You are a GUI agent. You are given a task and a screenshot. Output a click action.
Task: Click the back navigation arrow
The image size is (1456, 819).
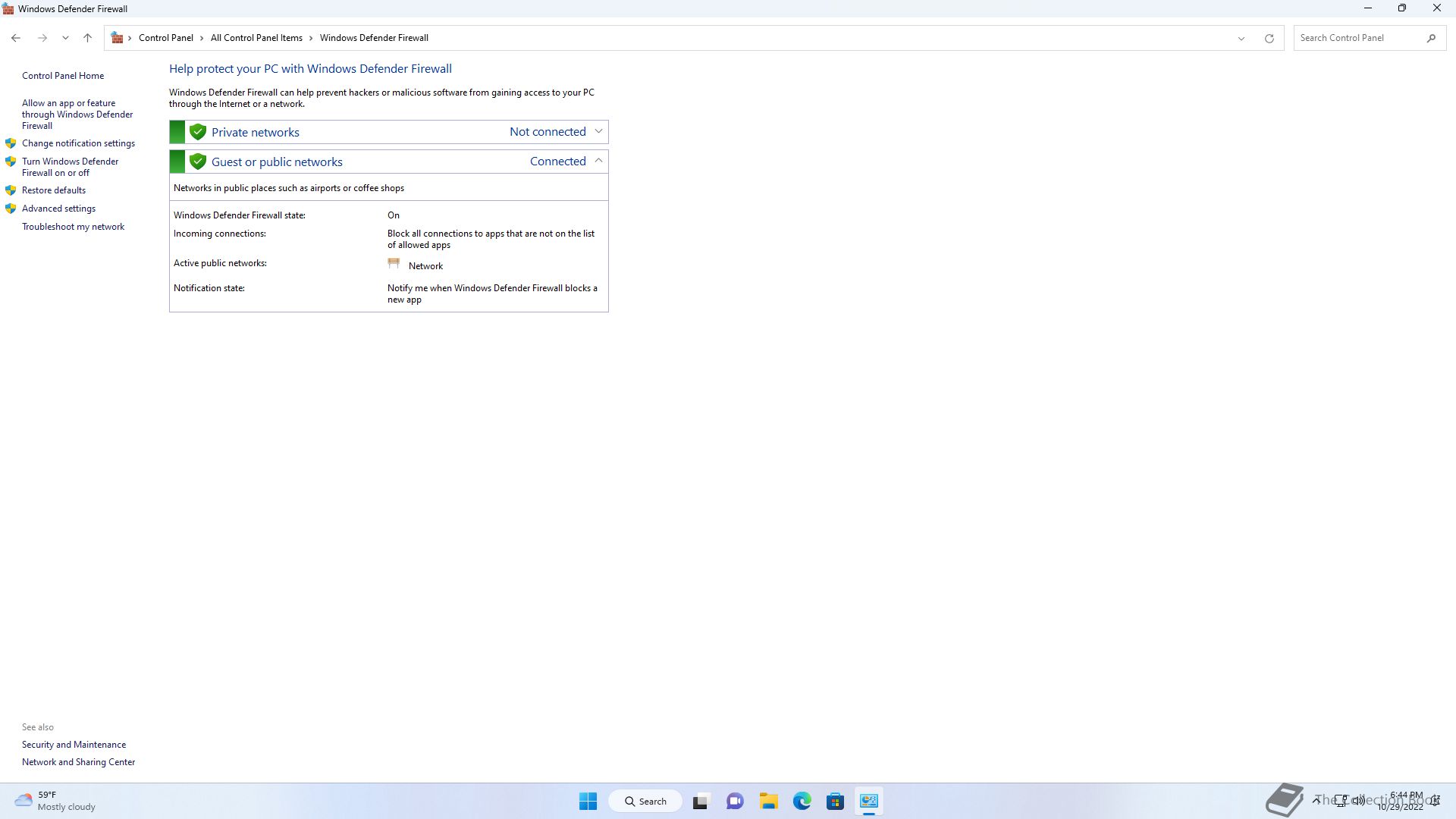click(x=16, y=38)
